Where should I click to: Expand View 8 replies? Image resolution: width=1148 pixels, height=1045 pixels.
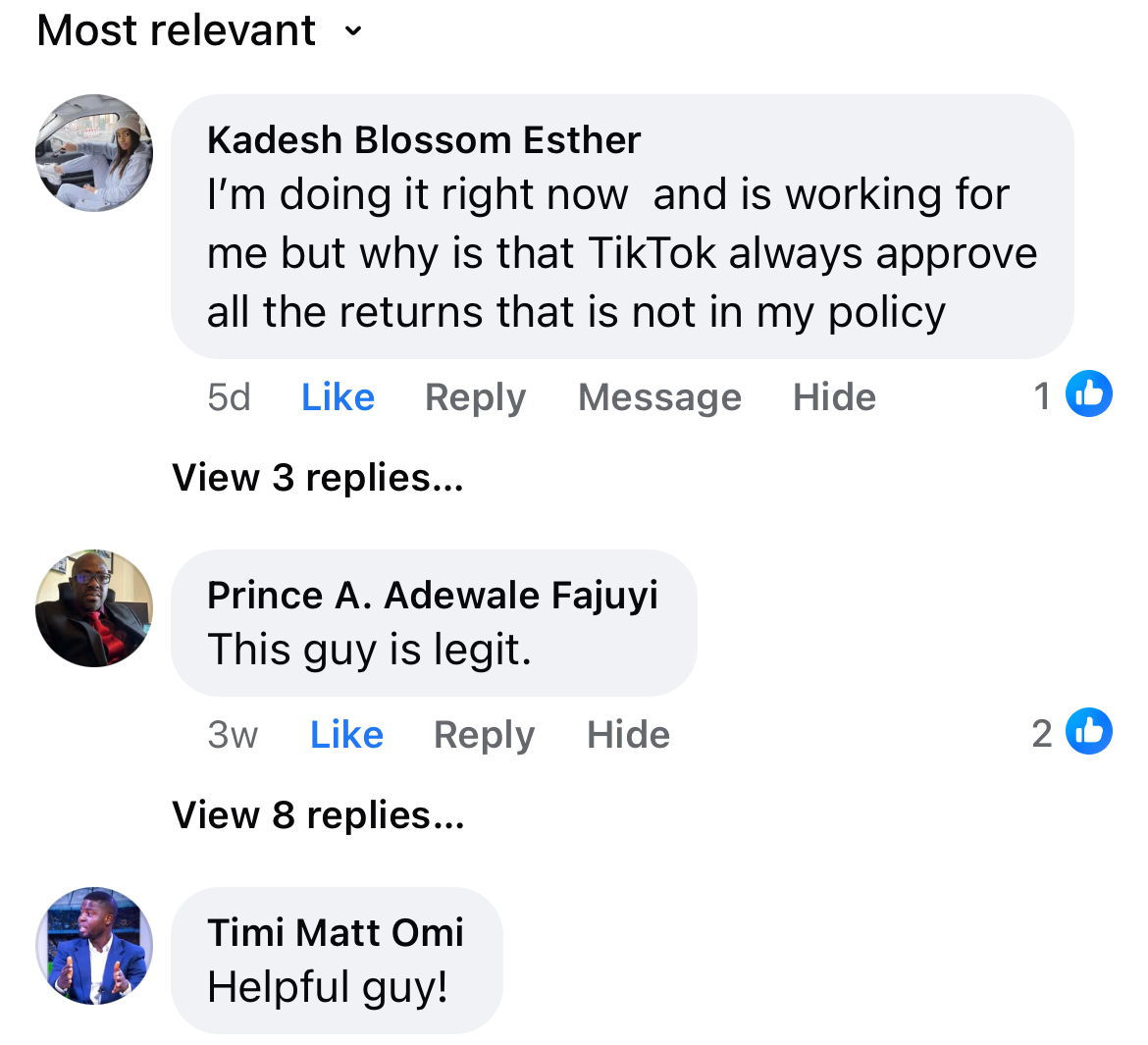pos(318,815)
